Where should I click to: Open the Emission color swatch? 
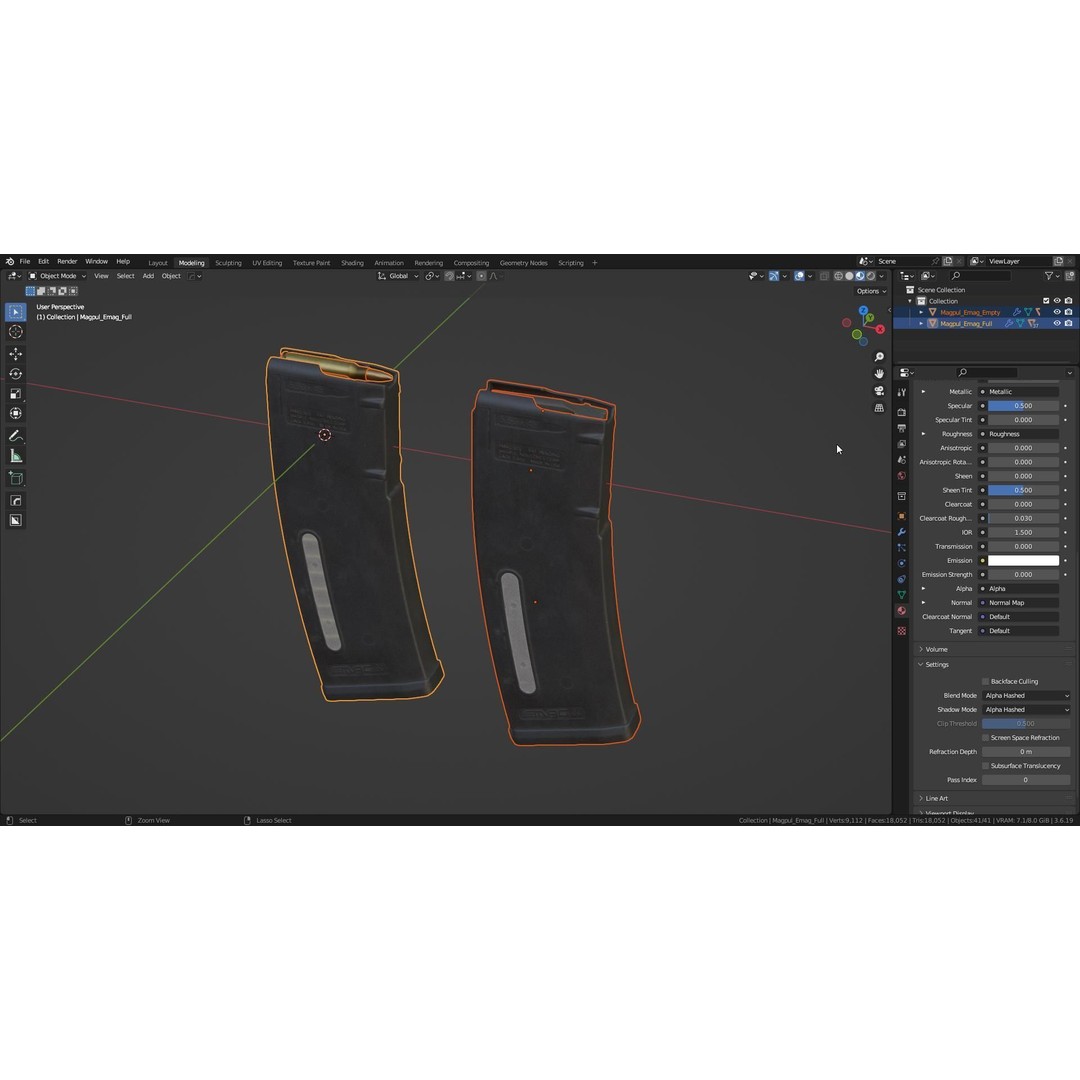point(1024,561)
